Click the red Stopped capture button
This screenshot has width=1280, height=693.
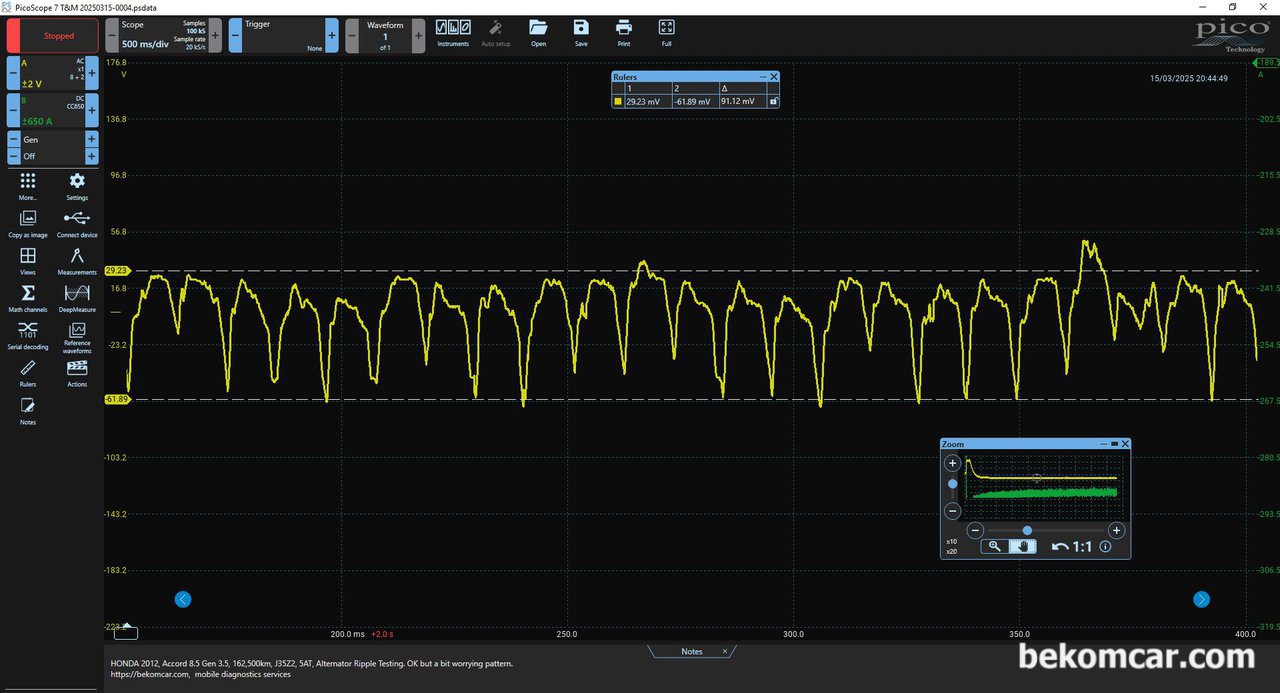point(53,36)
